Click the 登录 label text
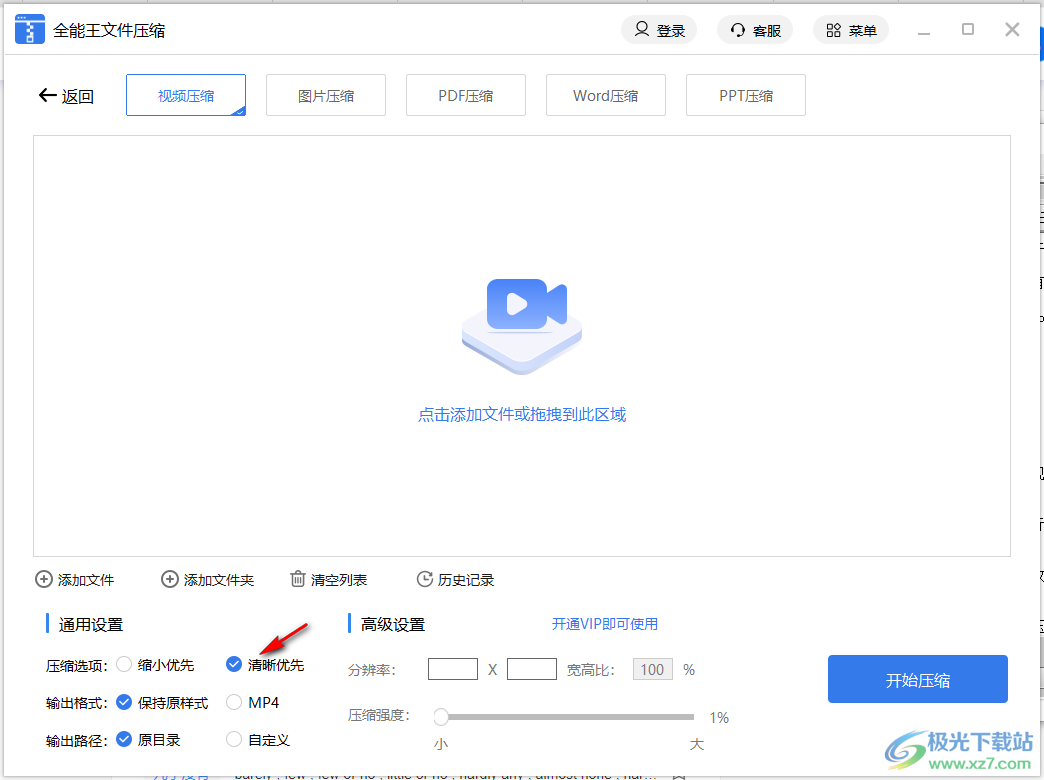Viewport: 1044px width, 780px height. (670, 31)
